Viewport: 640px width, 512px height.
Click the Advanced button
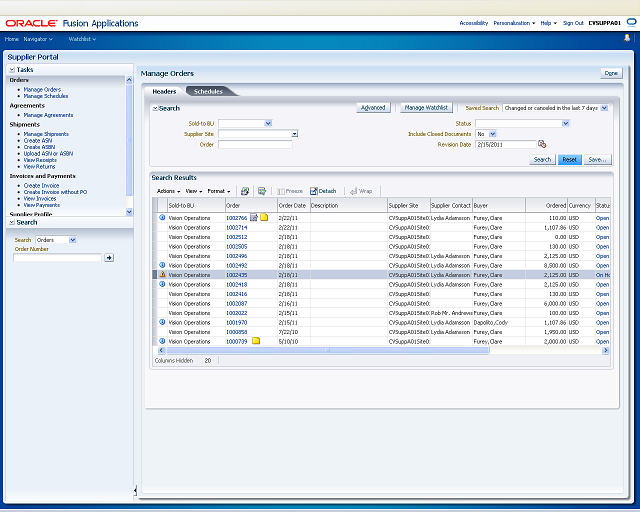[373, 108]
